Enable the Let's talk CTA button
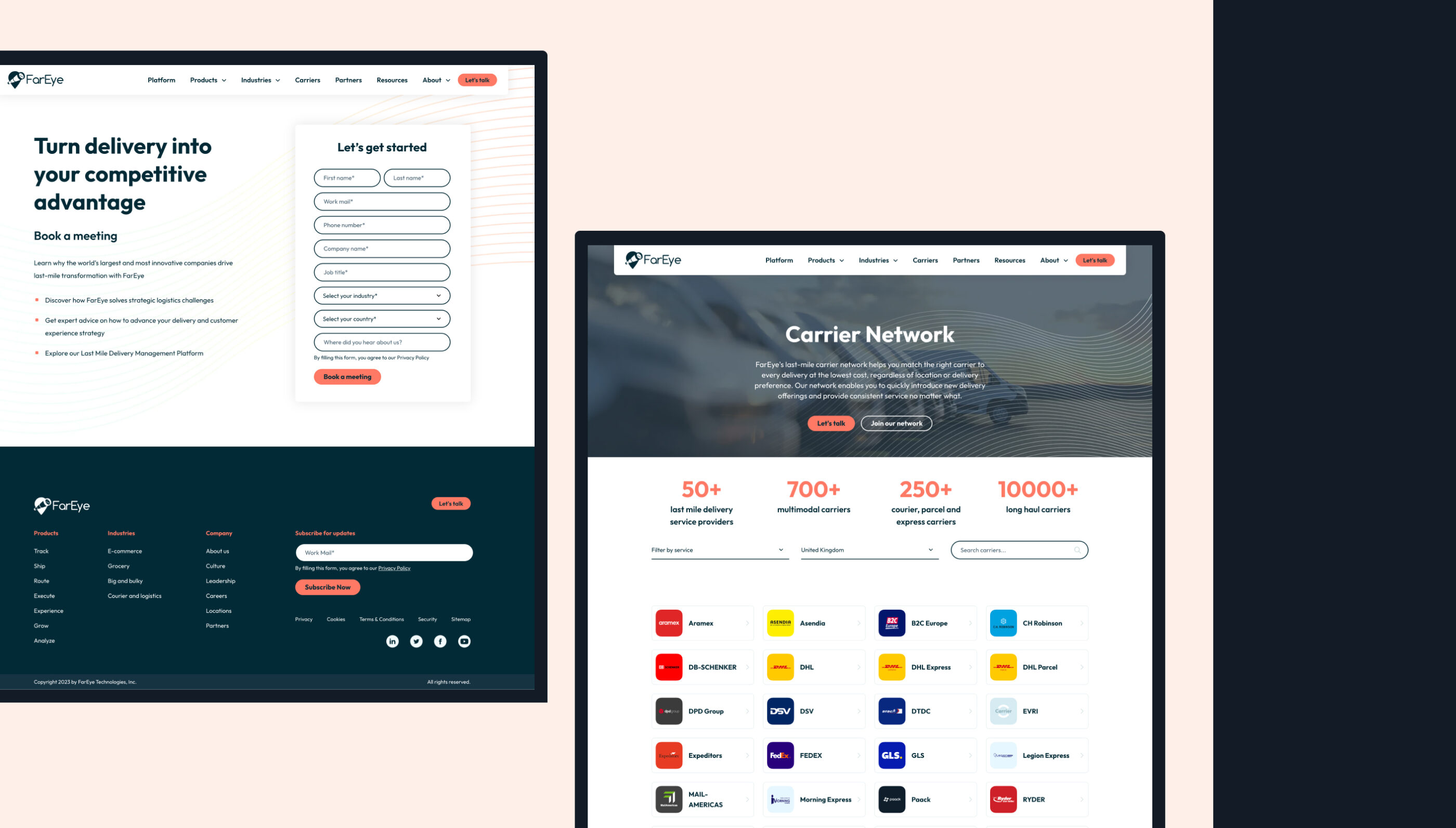The height and width of the screenshot is (828, 1456). pos(476,80)
